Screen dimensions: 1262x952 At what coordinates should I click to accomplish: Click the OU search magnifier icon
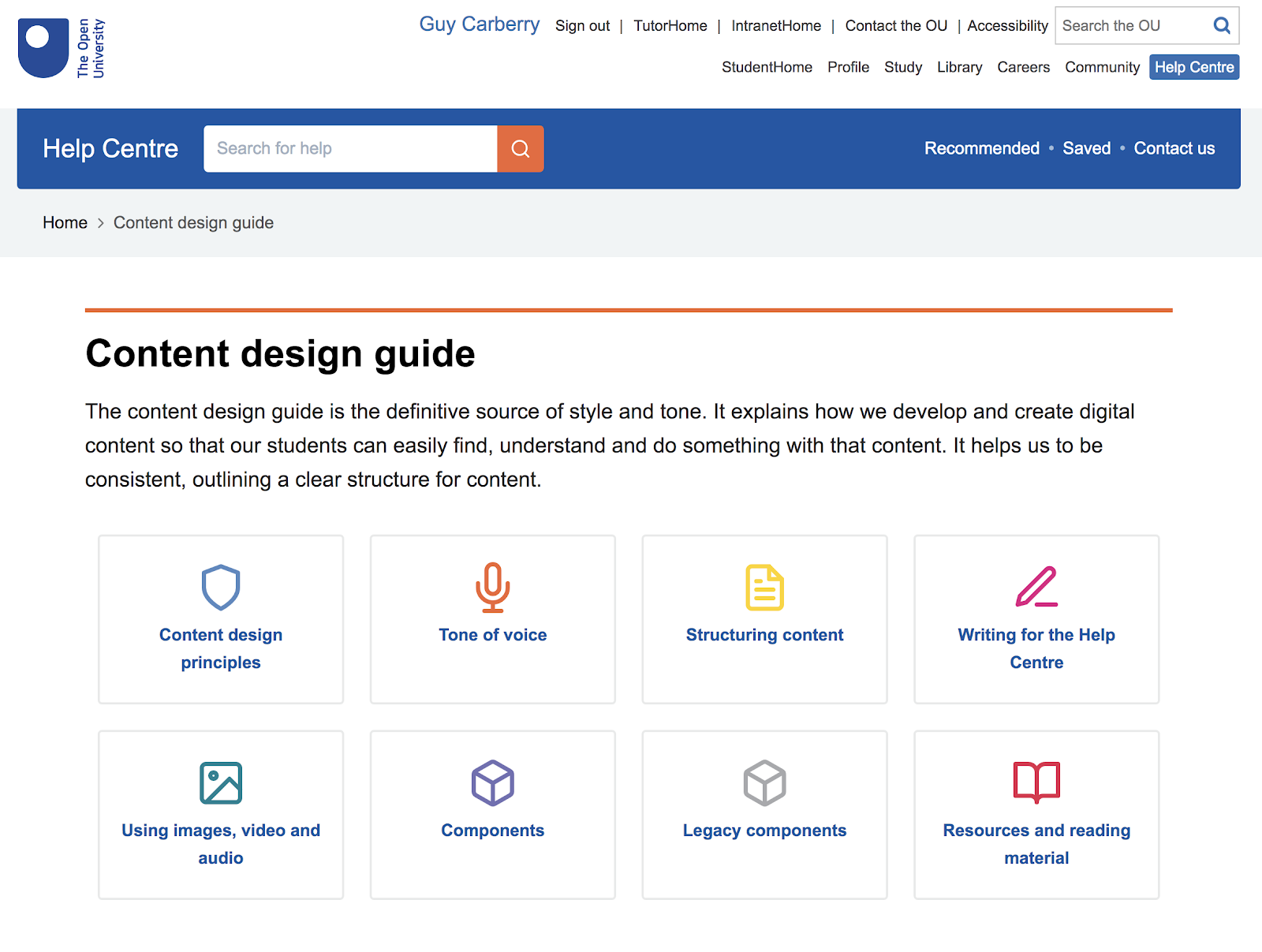[x=1222, y=25]
